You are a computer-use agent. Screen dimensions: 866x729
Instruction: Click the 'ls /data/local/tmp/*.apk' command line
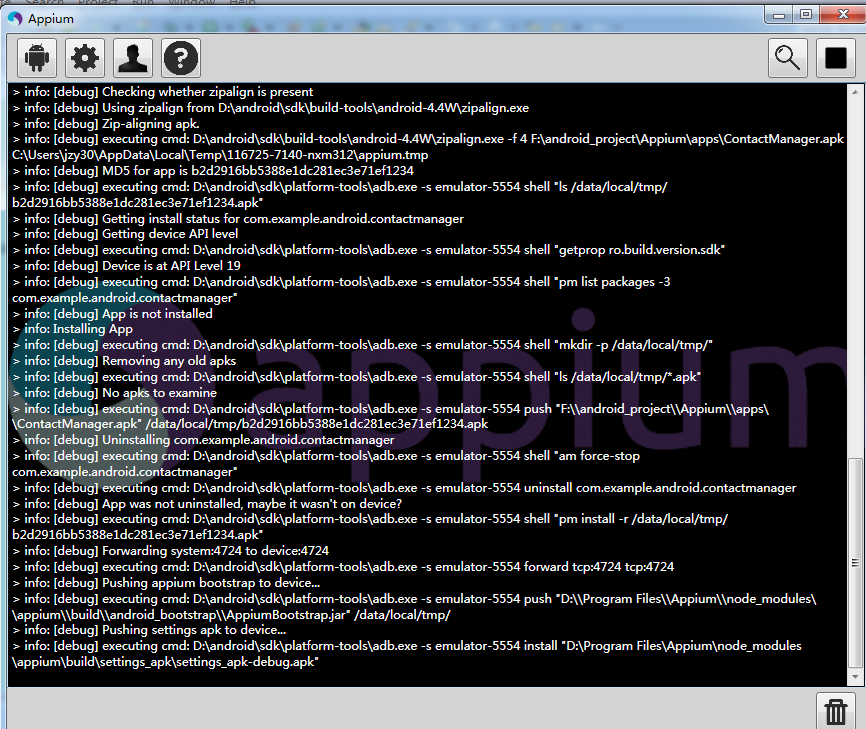point(357,377)
